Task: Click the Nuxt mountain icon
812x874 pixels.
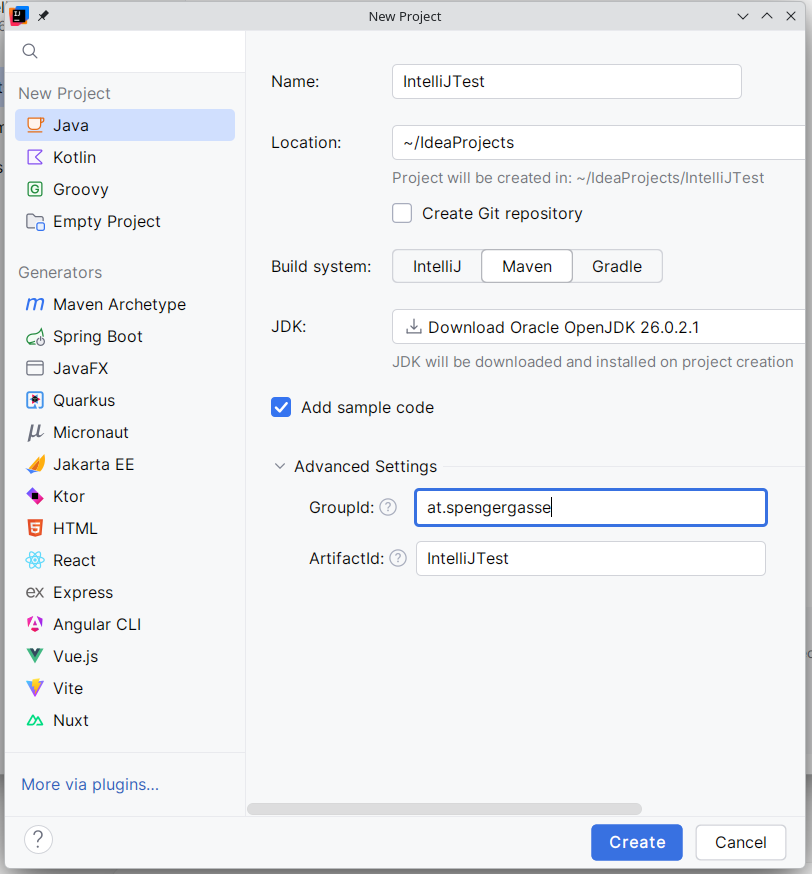Action: (35, 720)
